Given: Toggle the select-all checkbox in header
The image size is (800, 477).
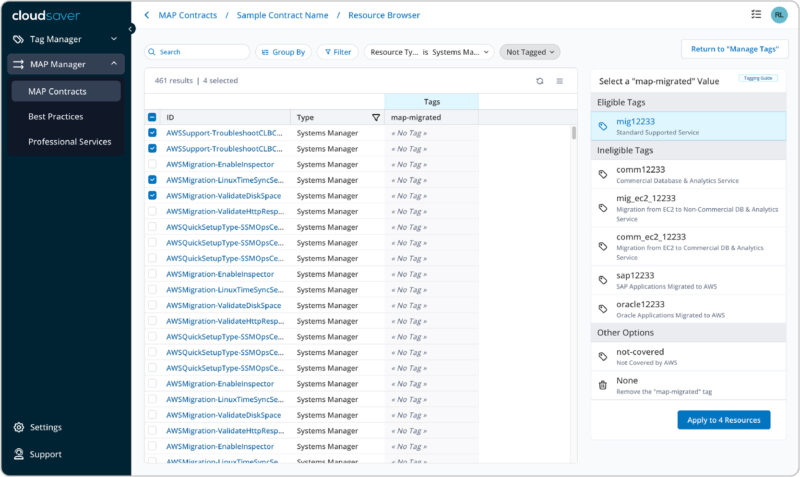Looking at the screenshot, I should point(152,117).
